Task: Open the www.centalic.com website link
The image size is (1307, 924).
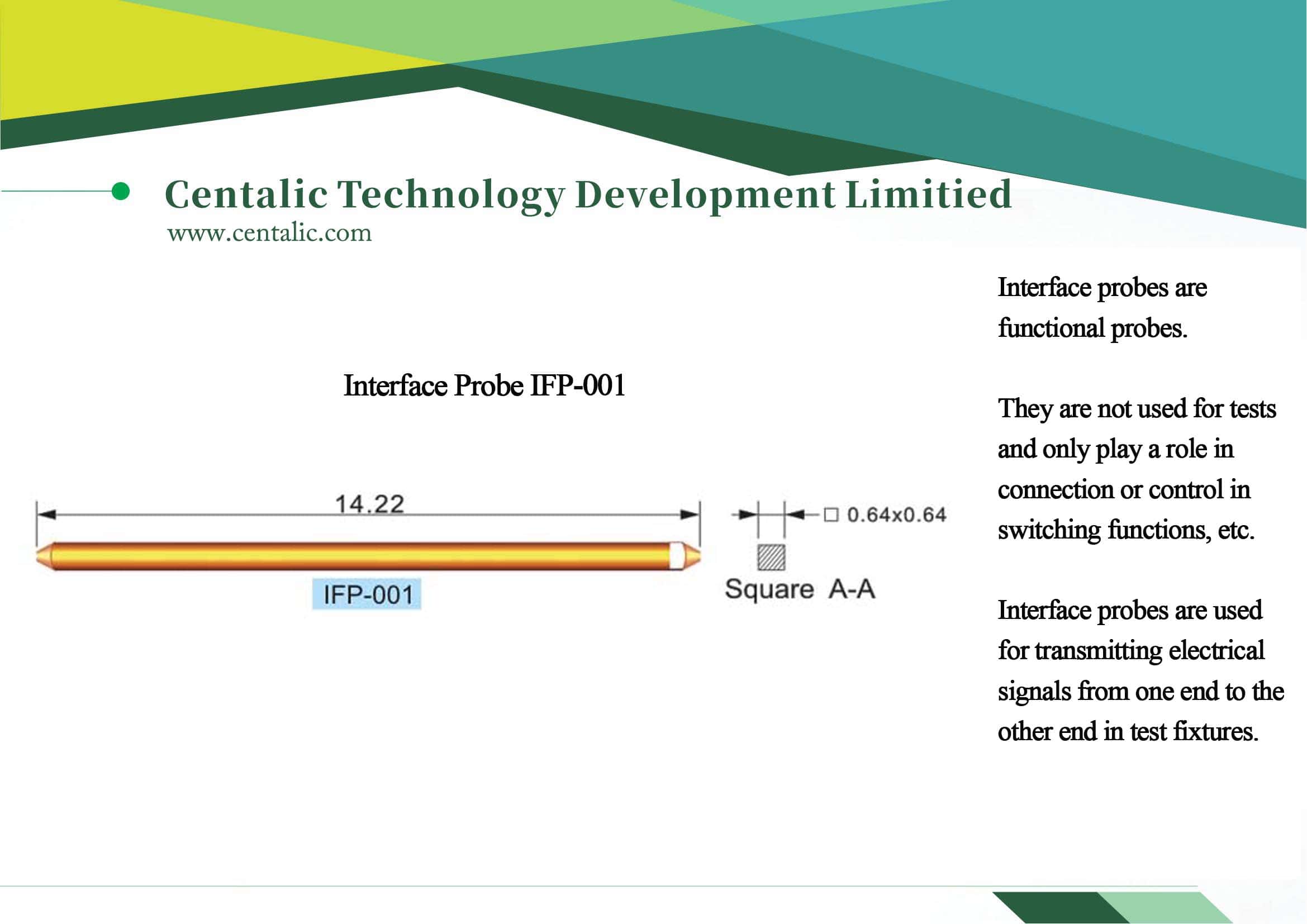Action: (x=269, y=234)
